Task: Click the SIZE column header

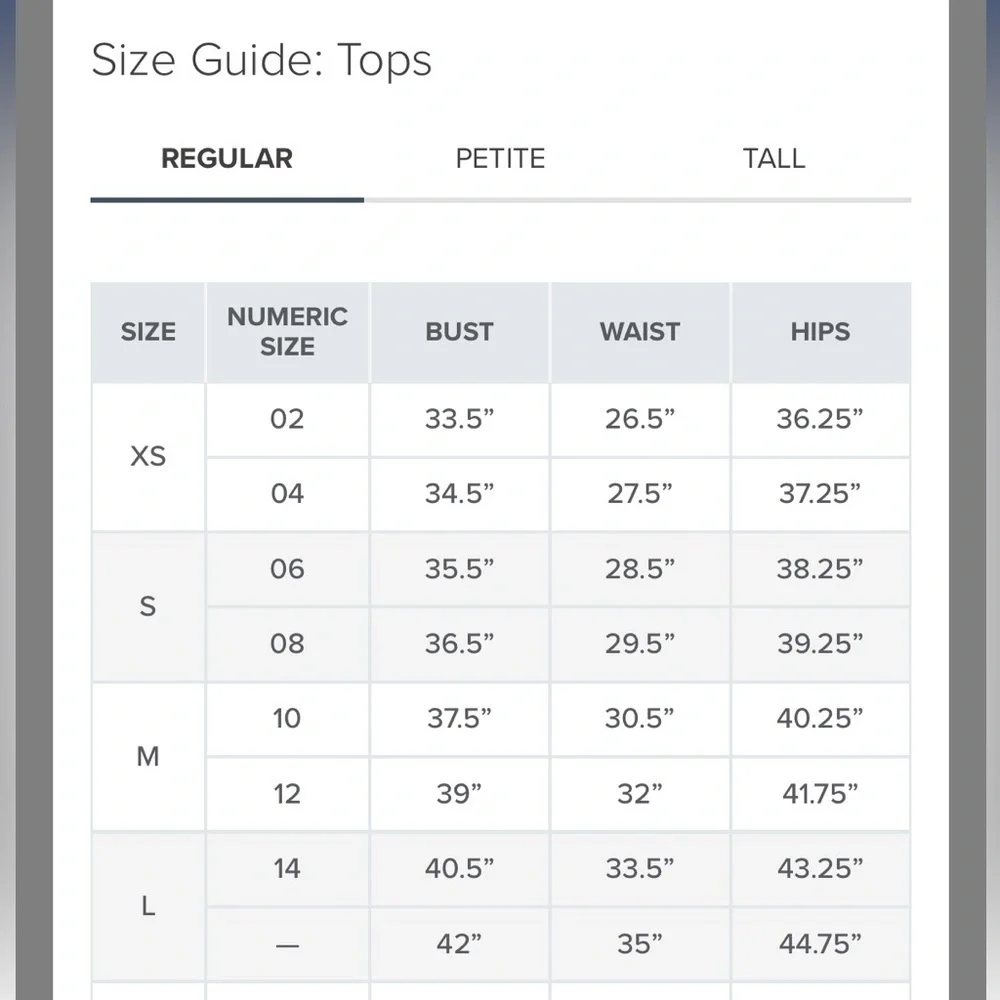Action: click(x=149, y=332)
